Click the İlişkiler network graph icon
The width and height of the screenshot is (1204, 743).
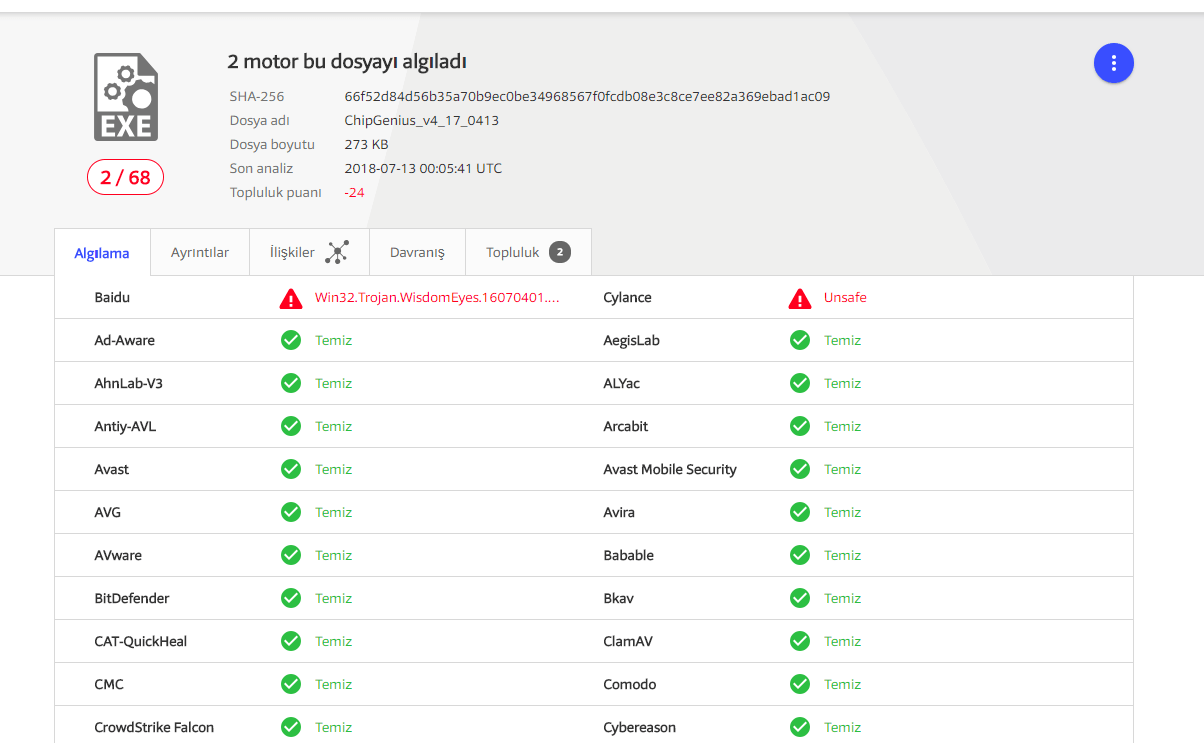click(337, 252)
